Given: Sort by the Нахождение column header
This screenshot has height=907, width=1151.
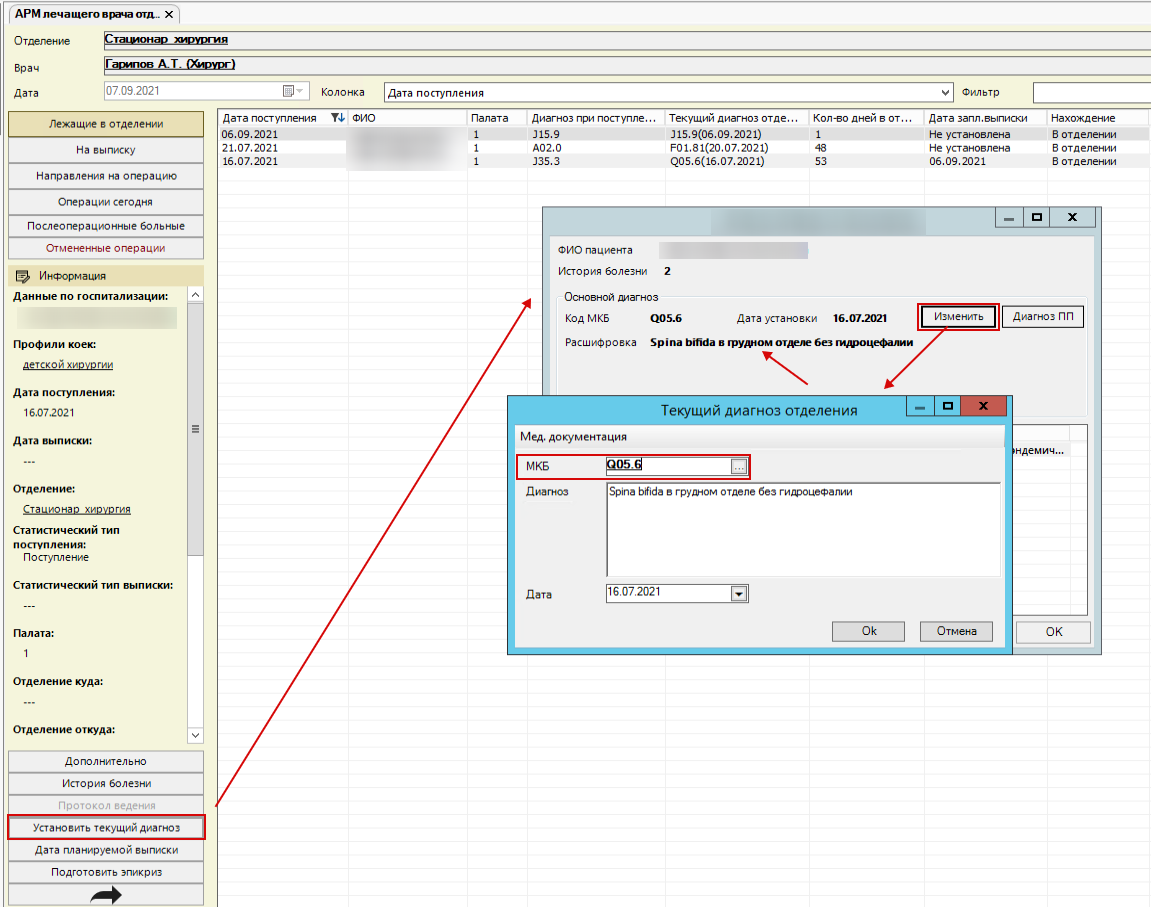Looking at the screenshot, I should 1097,117.
